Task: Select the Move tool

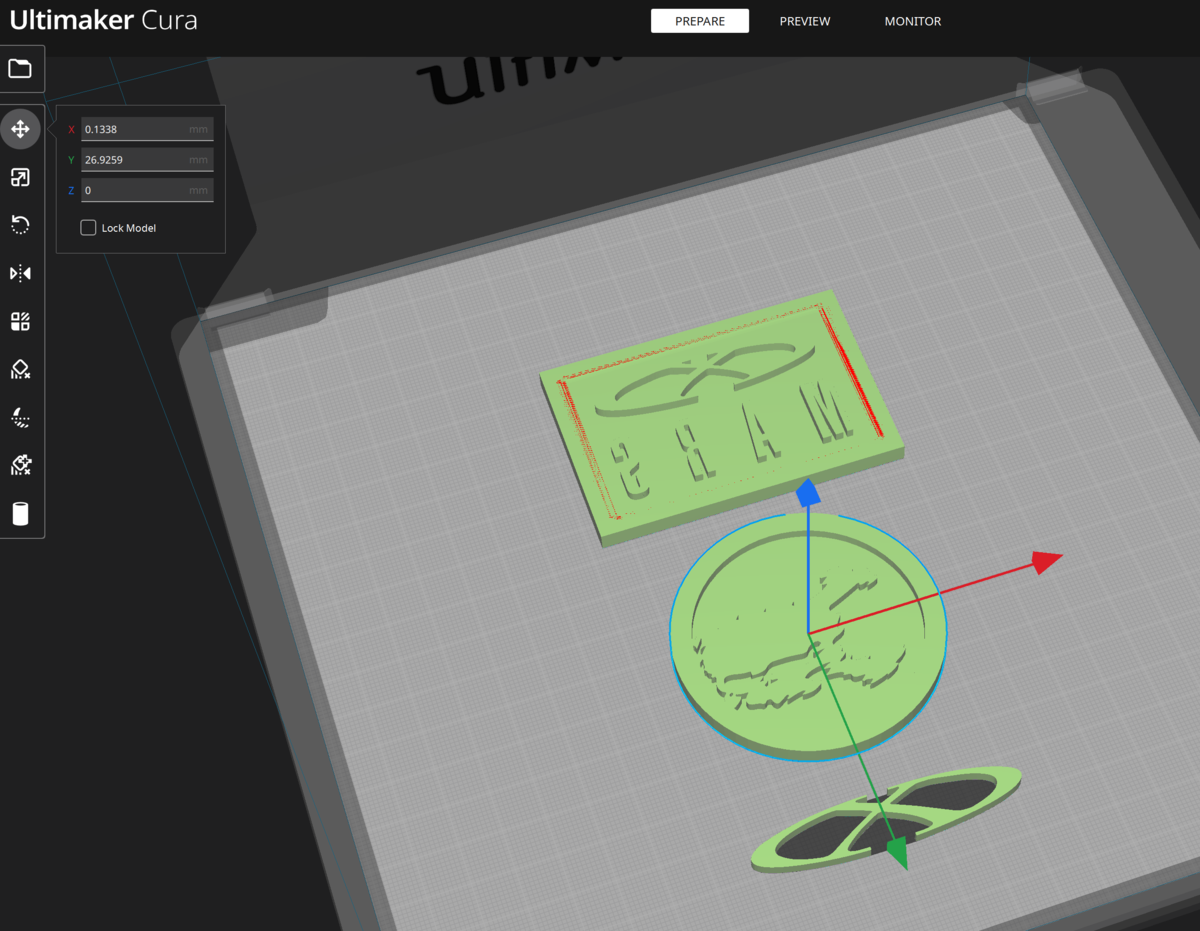Action: 20,129
